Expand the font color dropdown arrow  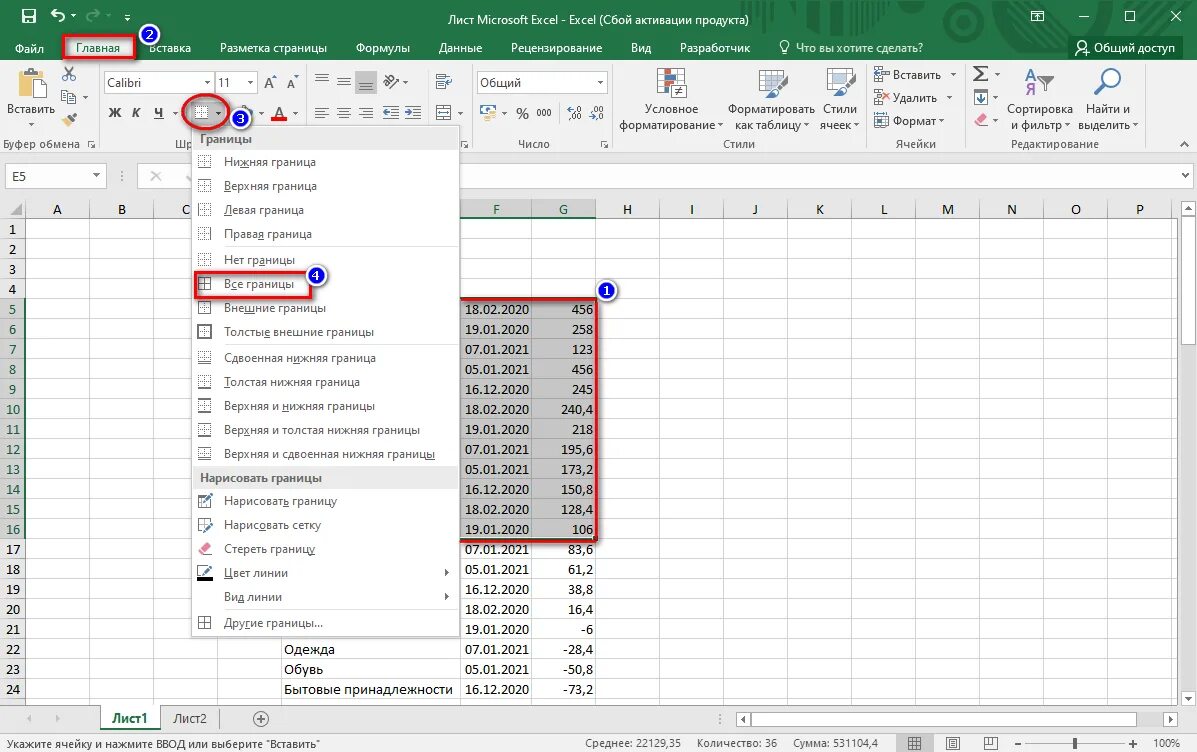(x=295, y=113)
